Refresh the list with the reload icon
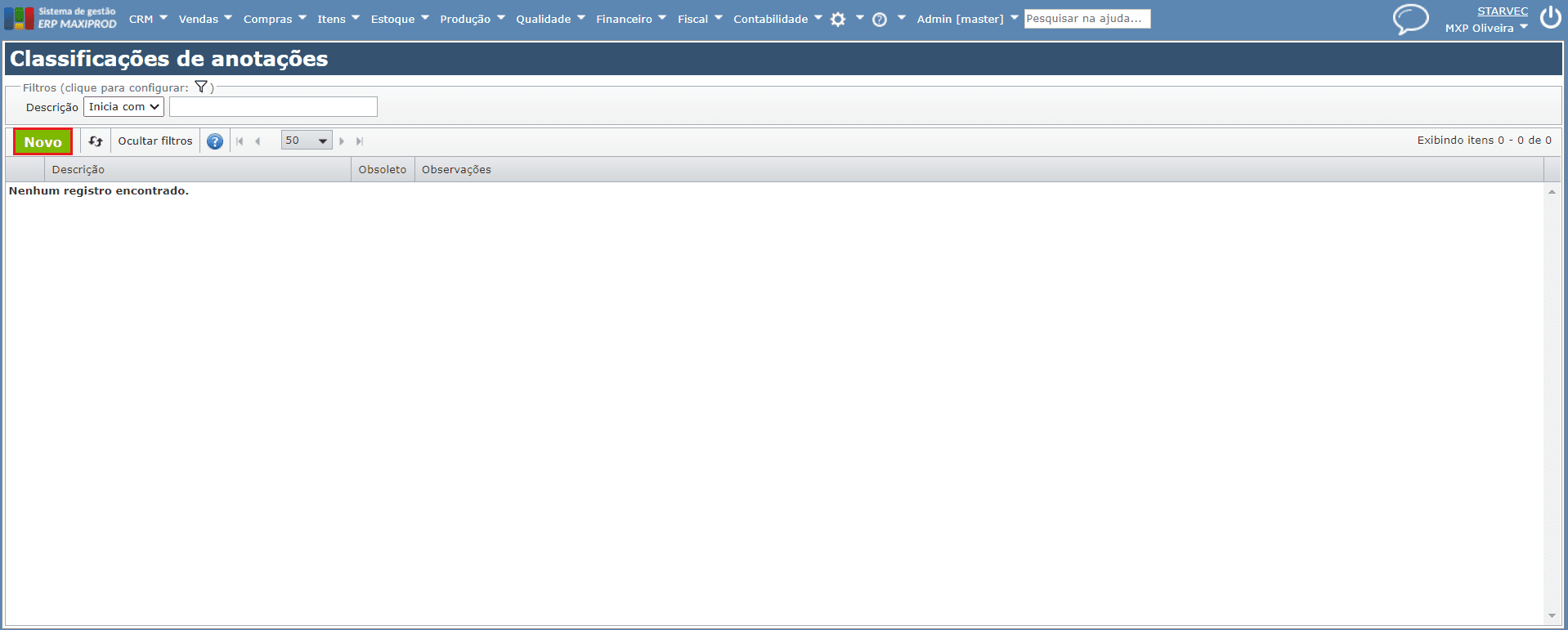Viewport: 1568px width, 630px height. coord(96,141)
